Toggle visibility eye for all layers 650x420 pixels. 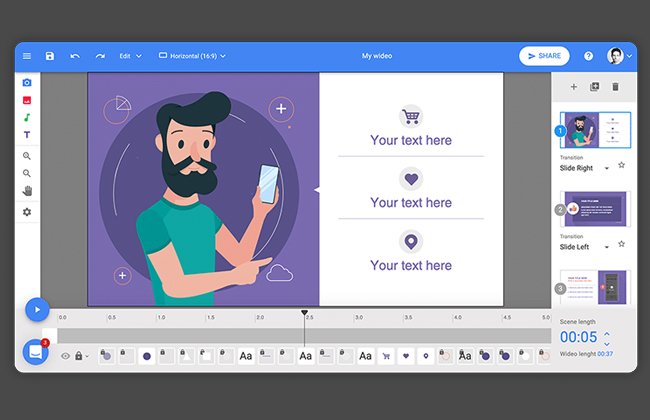pyautogui.click(x=65, y=356)
